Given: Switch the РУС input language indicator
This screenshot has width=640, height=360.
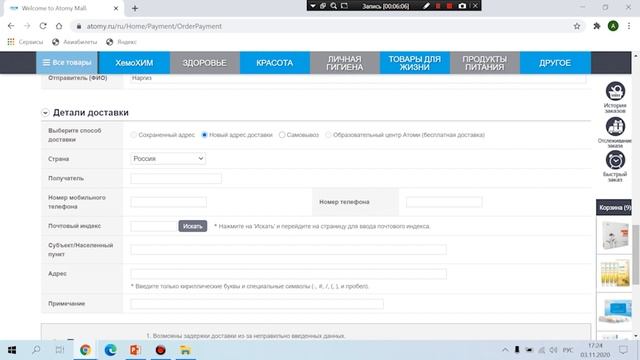Looking at the screenshot, I should pos(568,350).
